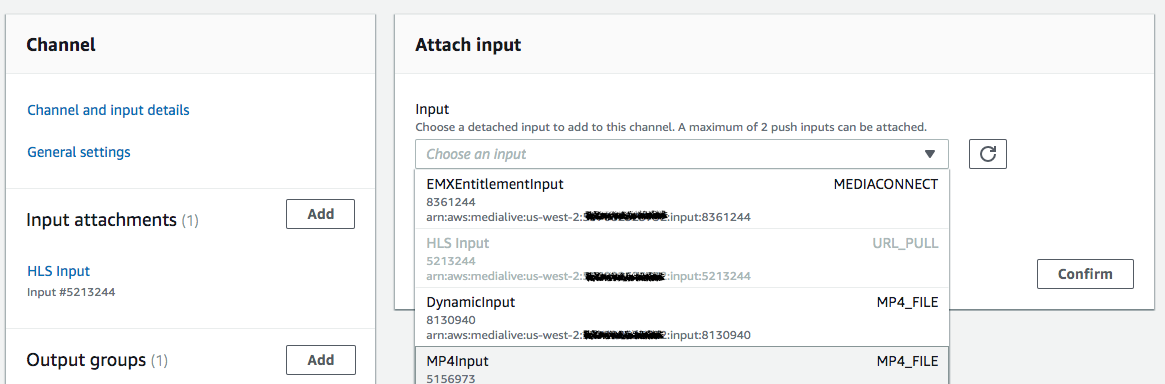Viewport: 1165px width, 384px height.
Task: Click the input ID 8361244
Action: pyautogui.click(x=451, y=202)
